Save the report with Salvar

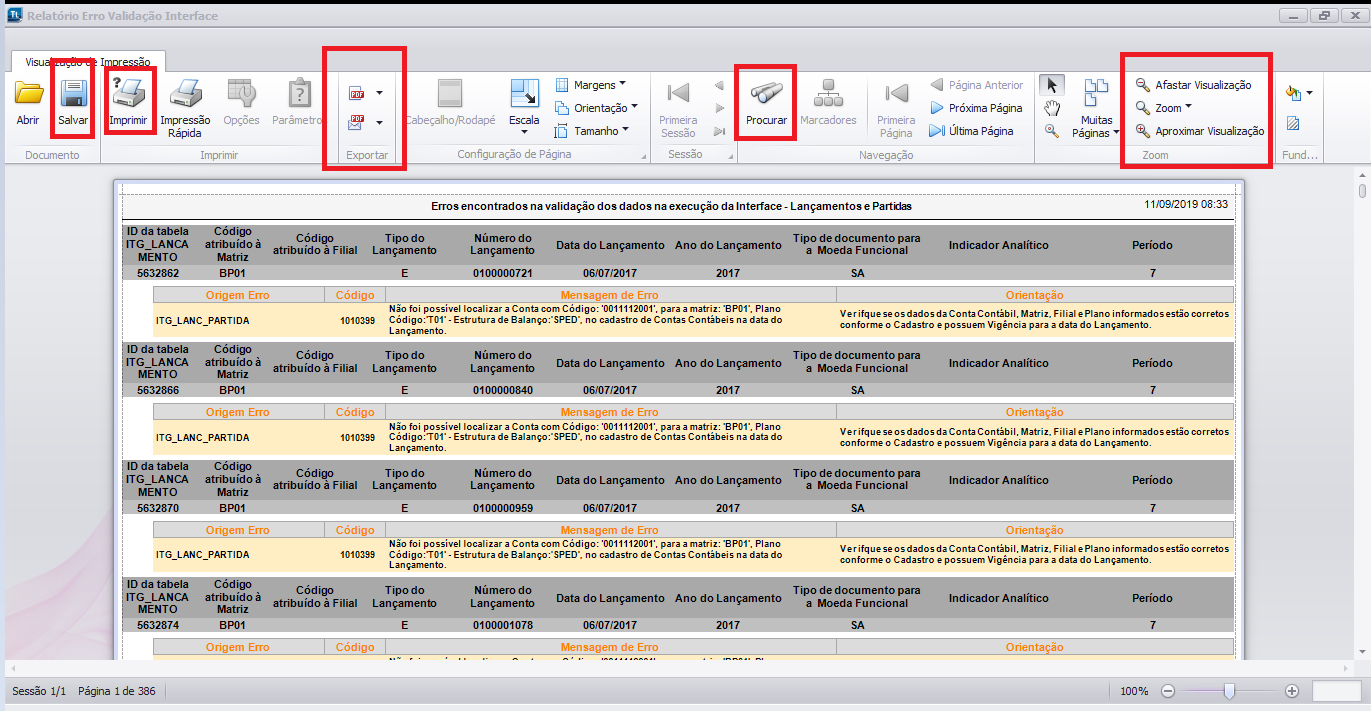point(73,103)
